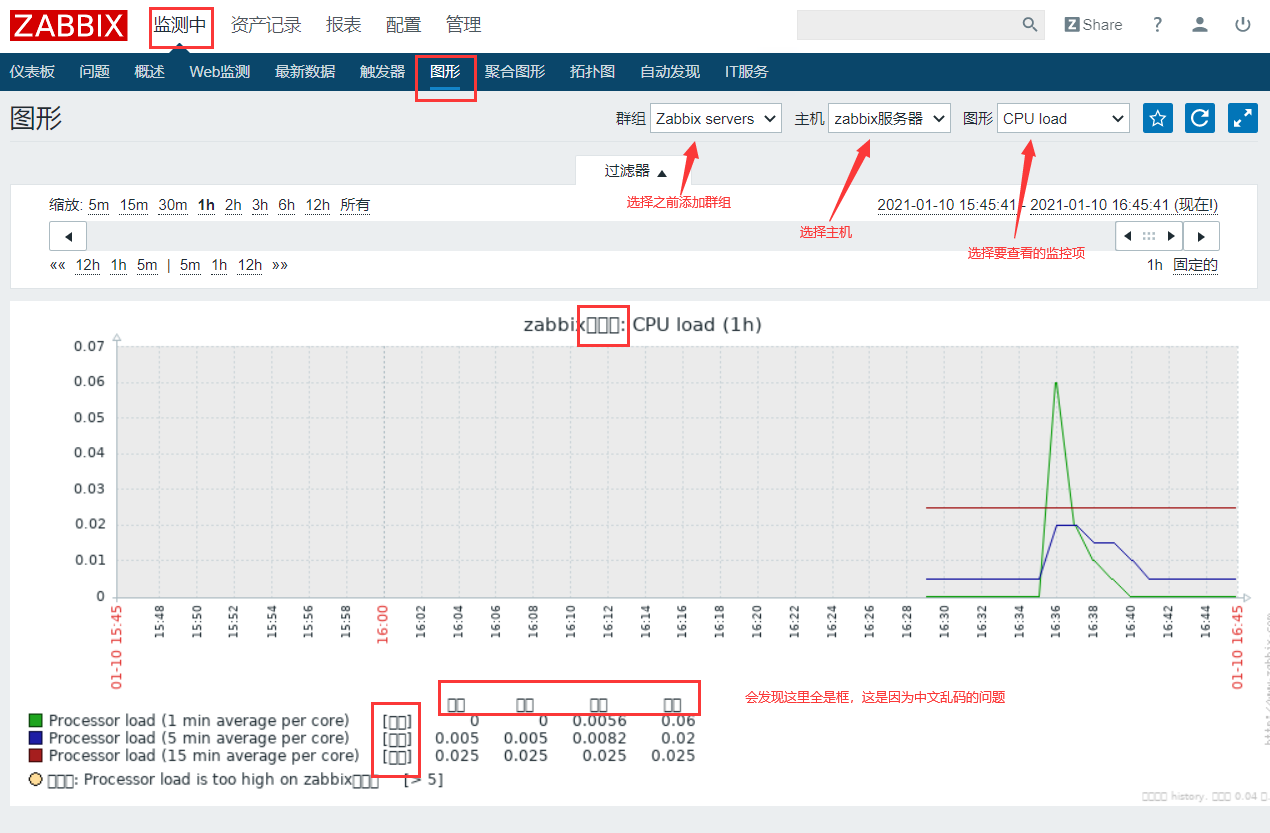Open the 配置 top menu
The image size is (1270, 833).
(x=404, y=25)
